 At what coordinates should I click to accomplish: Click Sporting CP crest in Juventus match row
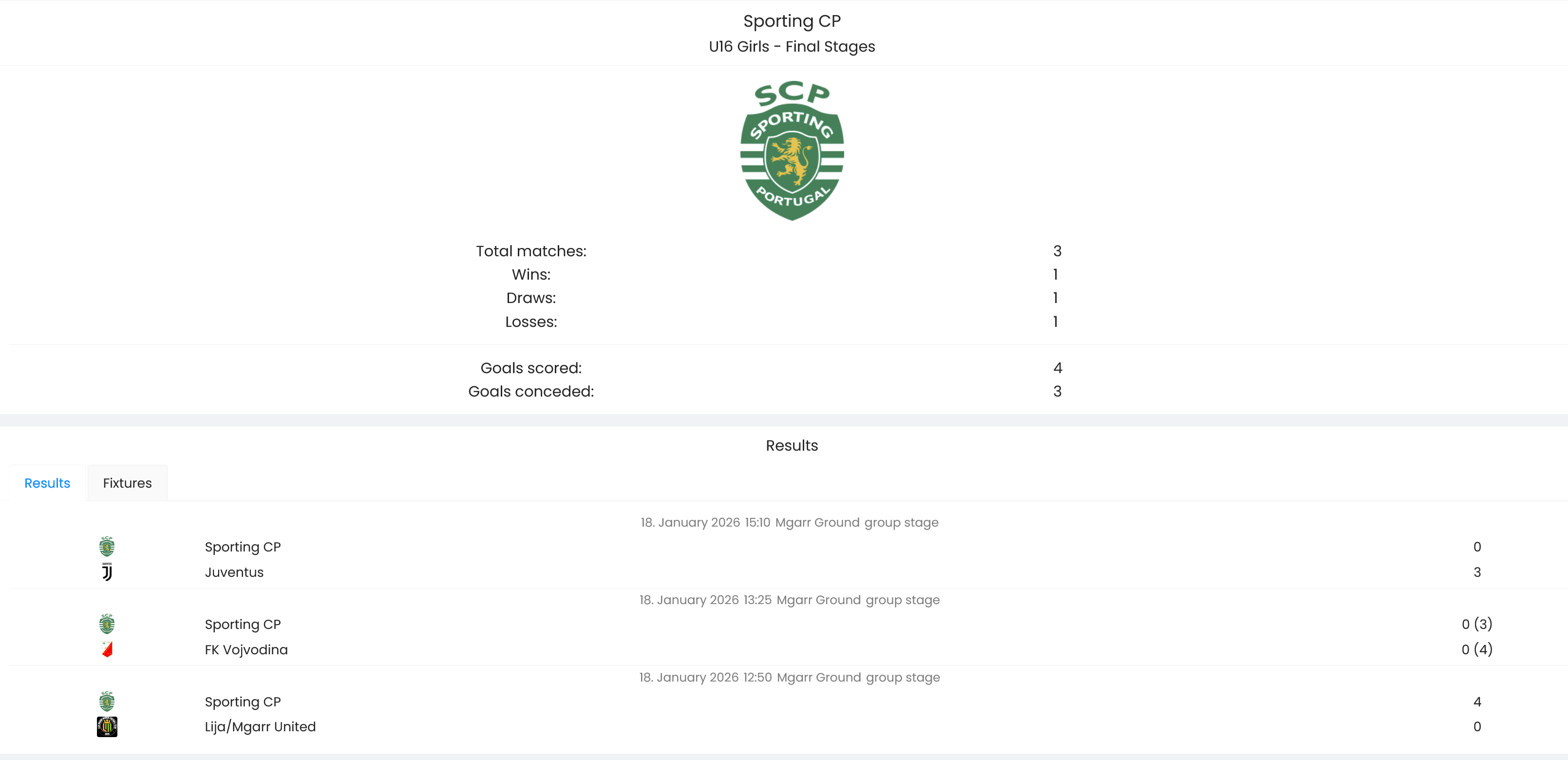click(x=107, y=547)
